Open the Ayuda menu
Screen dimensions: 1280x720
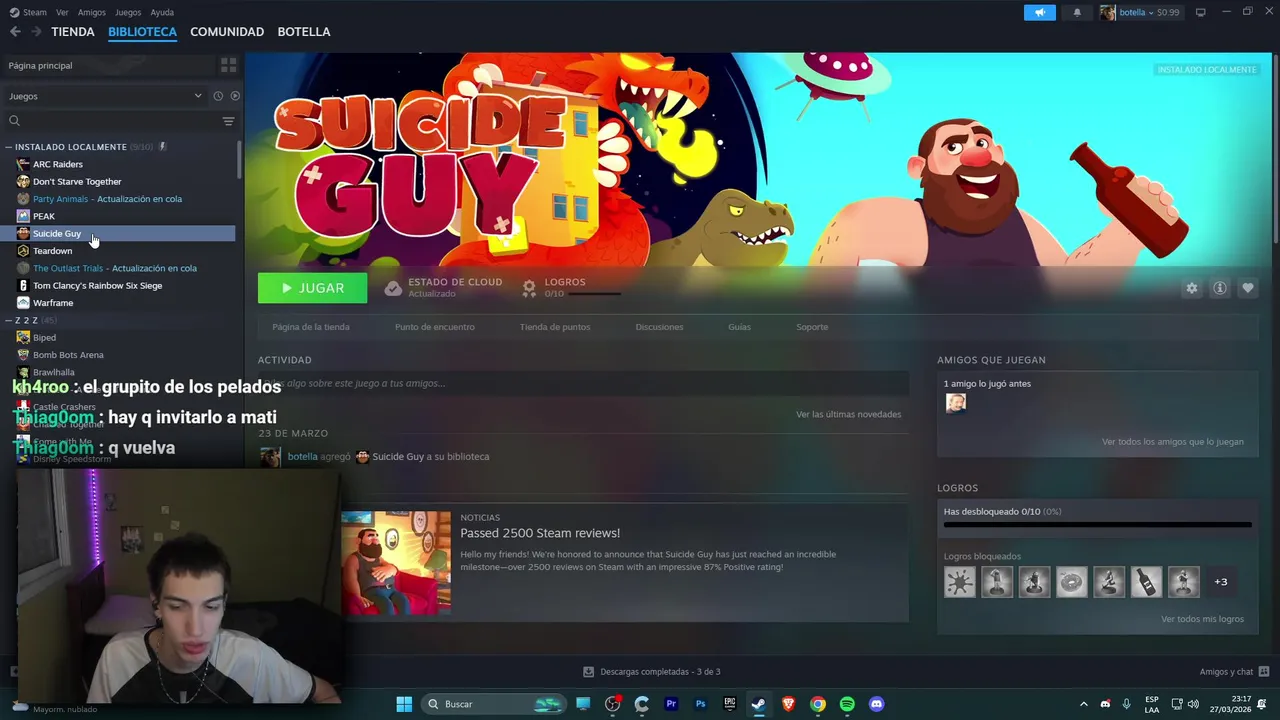click(162, 12)
